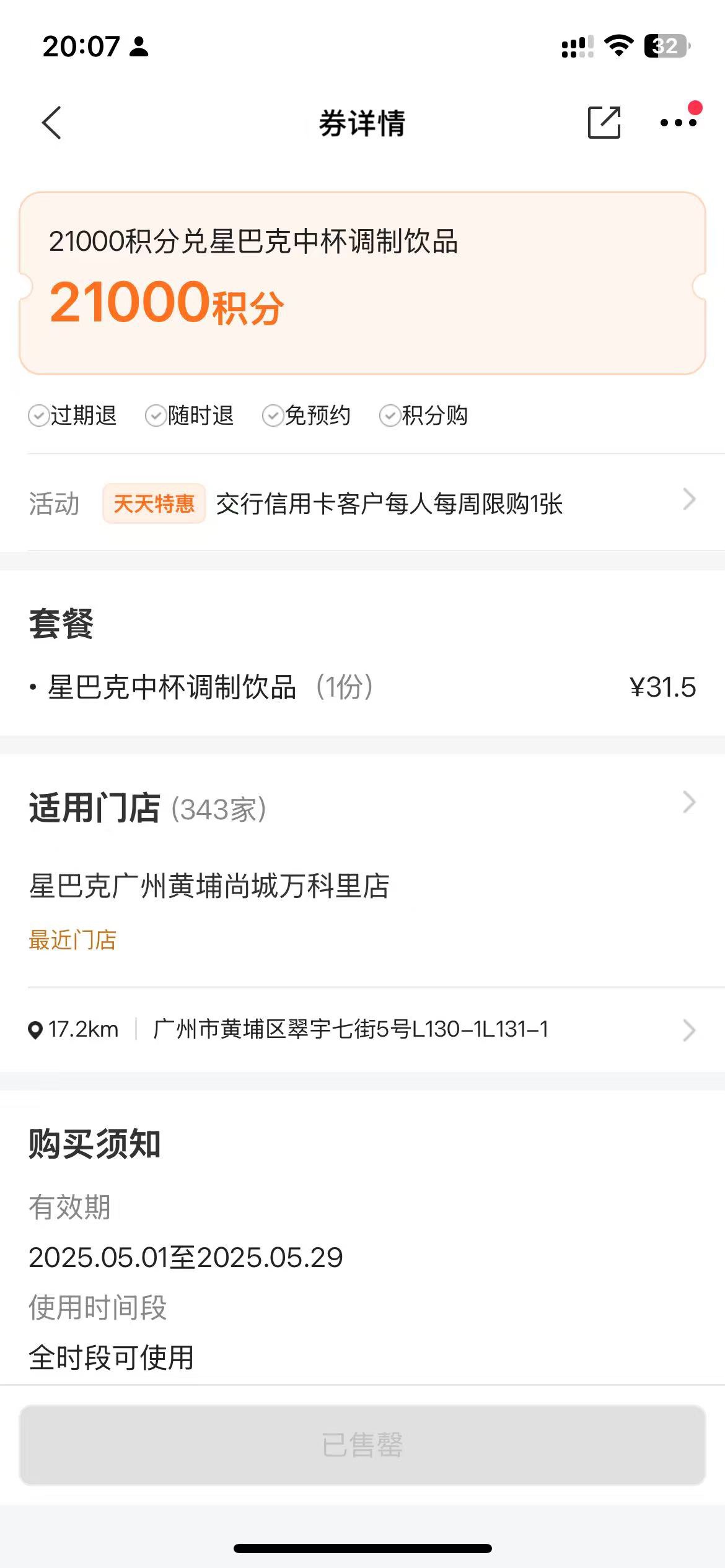This screenshot has height=1568, width=725.
Task: Expand the 活动 promotion row chevron
Action: pos(689,499)
